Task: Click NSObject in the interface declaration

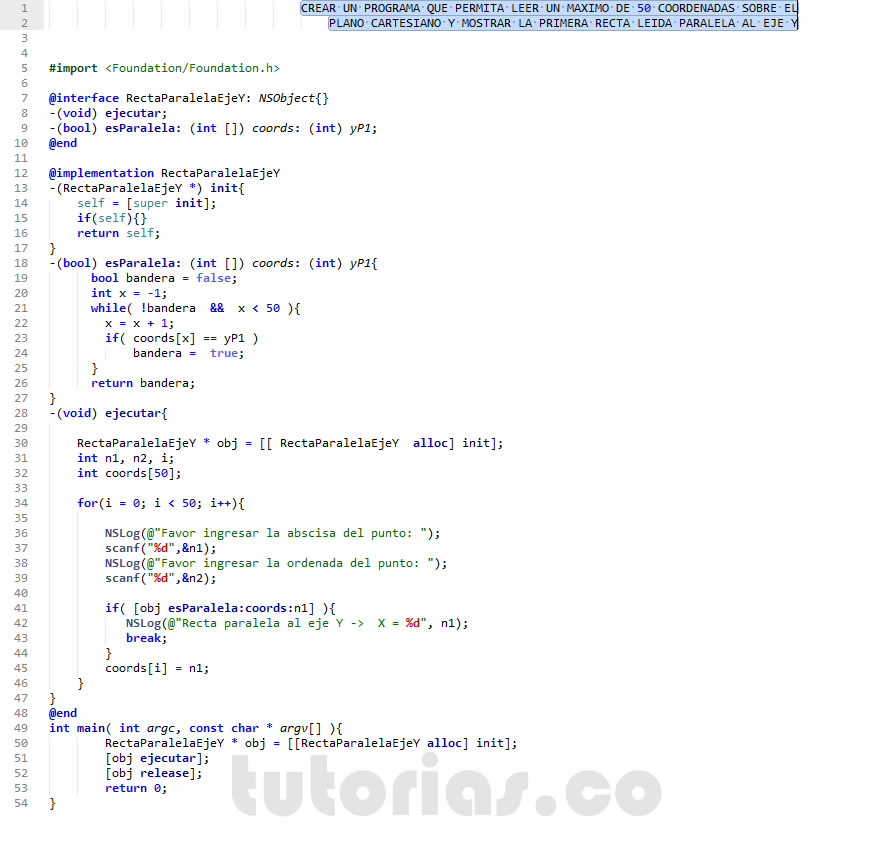Action: pos(286,98)
